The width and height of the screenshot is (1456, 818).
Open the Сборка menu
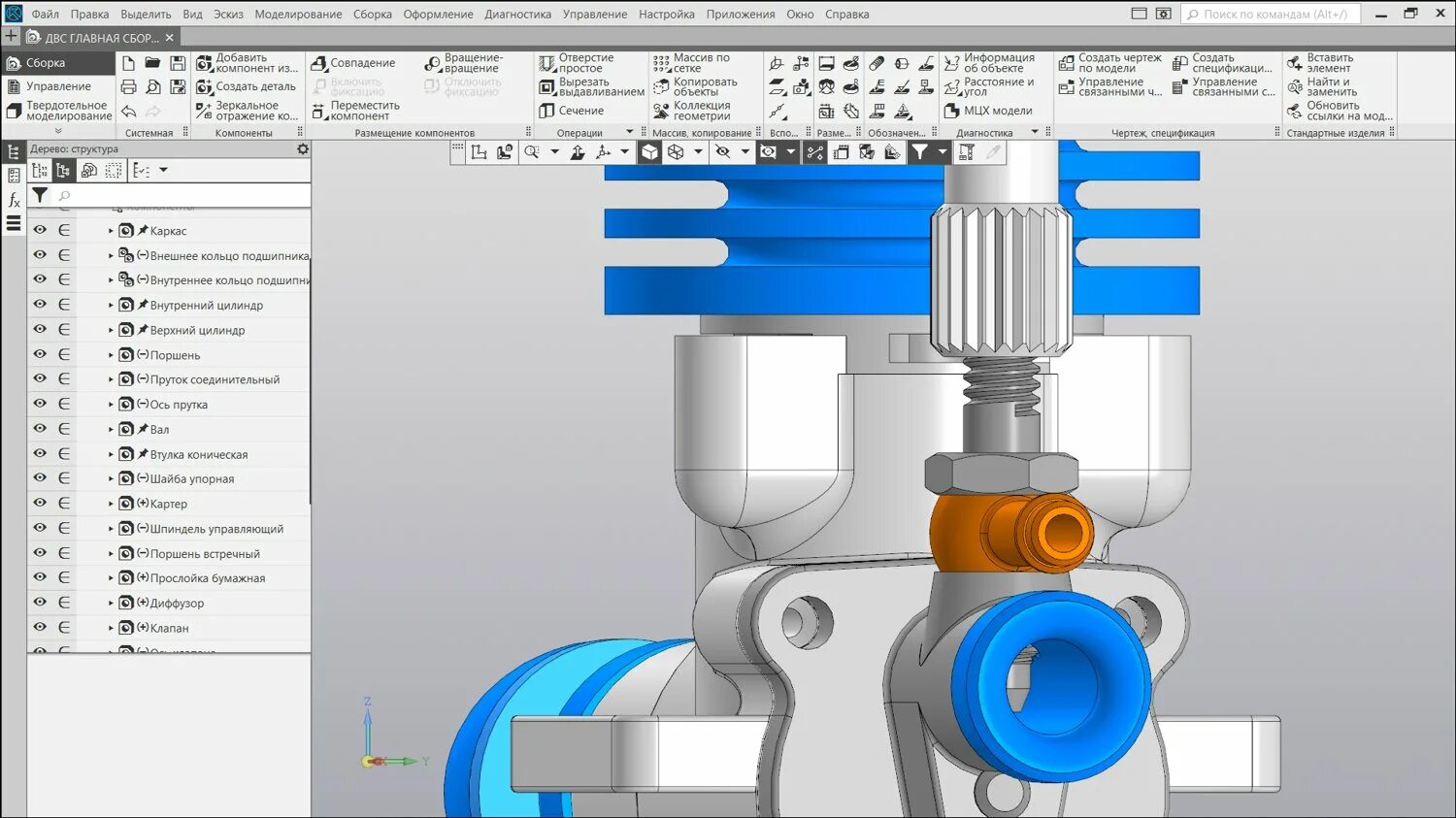pos(373,15)
